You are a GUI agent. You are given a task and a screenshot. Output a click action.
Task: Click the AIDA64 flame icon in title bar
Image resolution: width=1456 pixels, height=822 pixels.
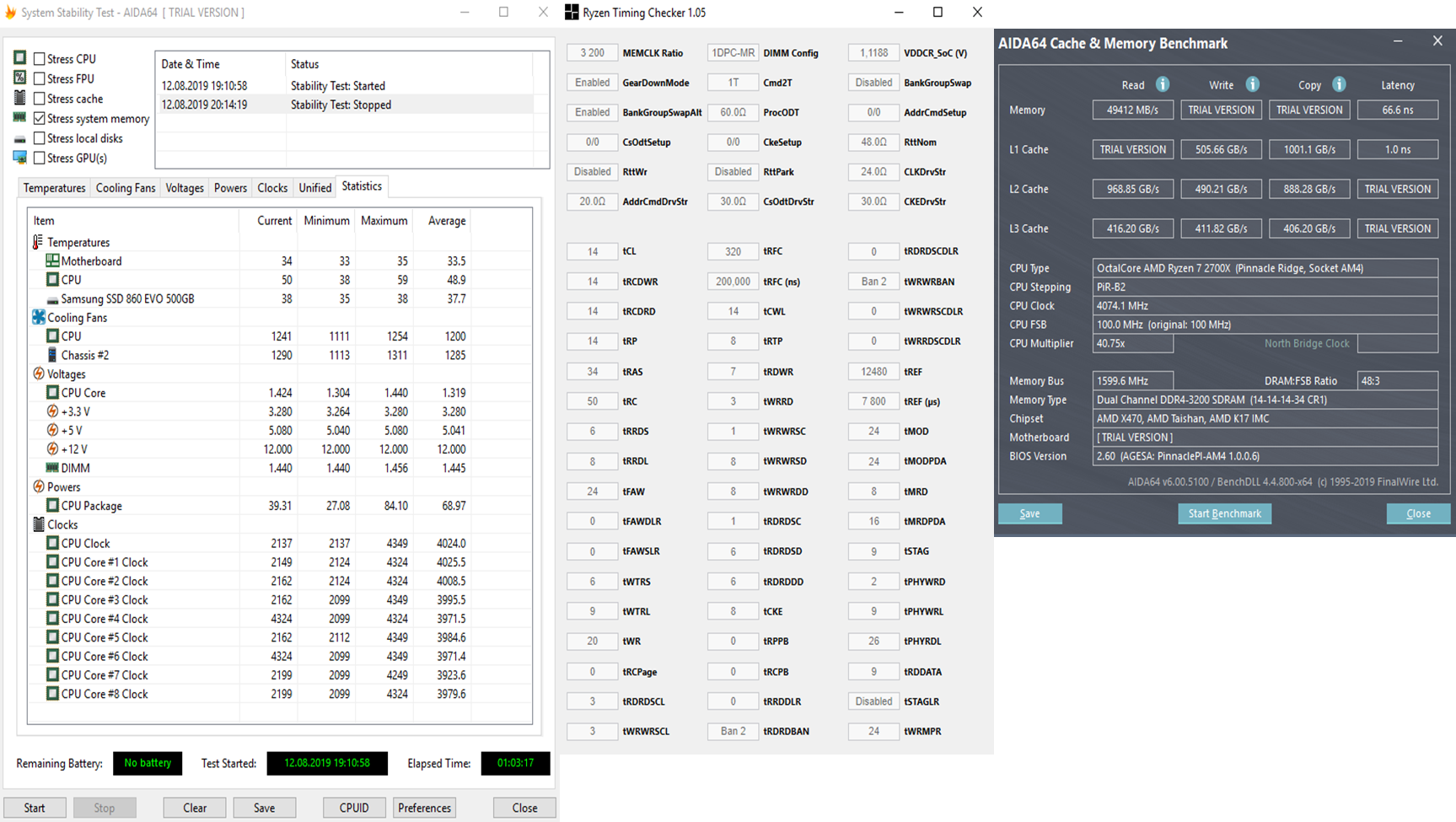(x=11, y=13)
